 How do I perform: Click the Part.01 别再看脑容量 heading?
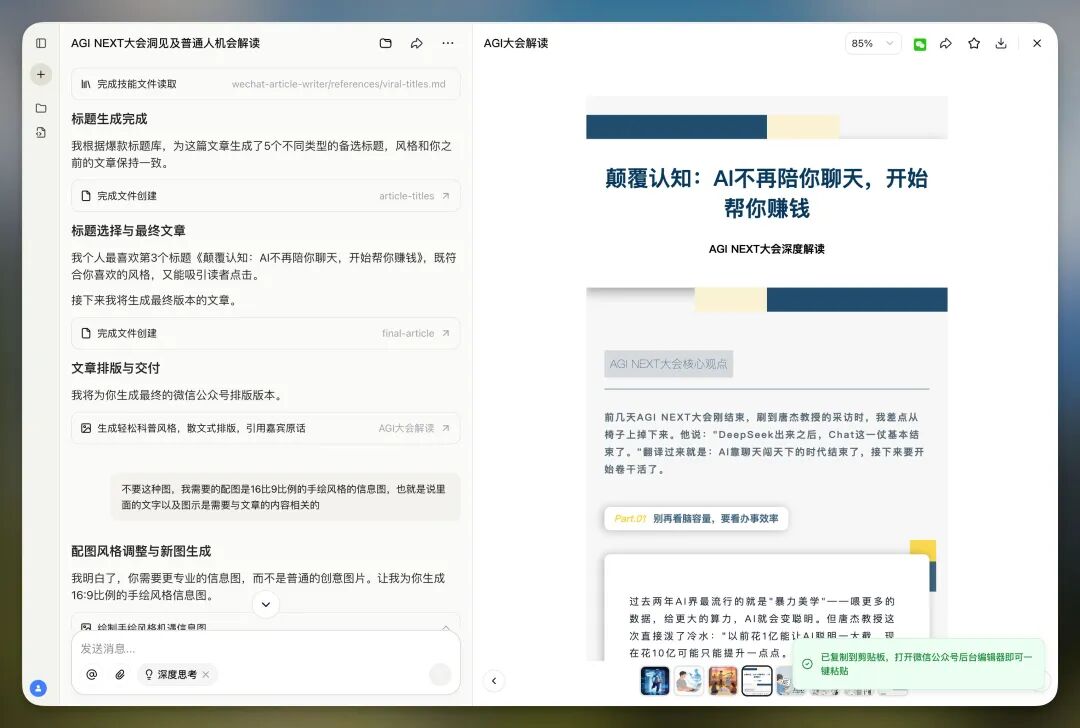(696, 519)
